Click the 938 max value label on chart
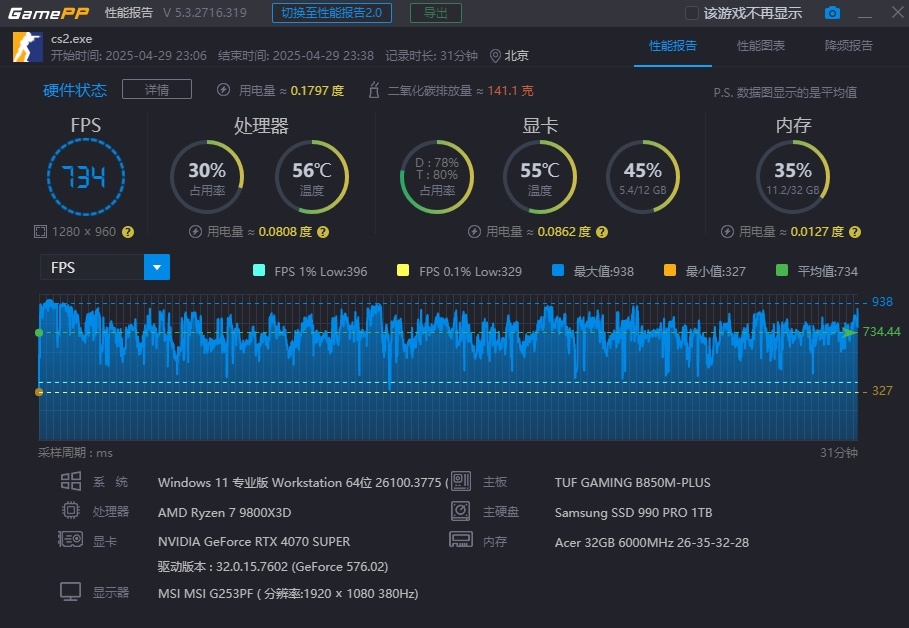The width and height of the screenshot is (909, 628). (x=882, y=302)
